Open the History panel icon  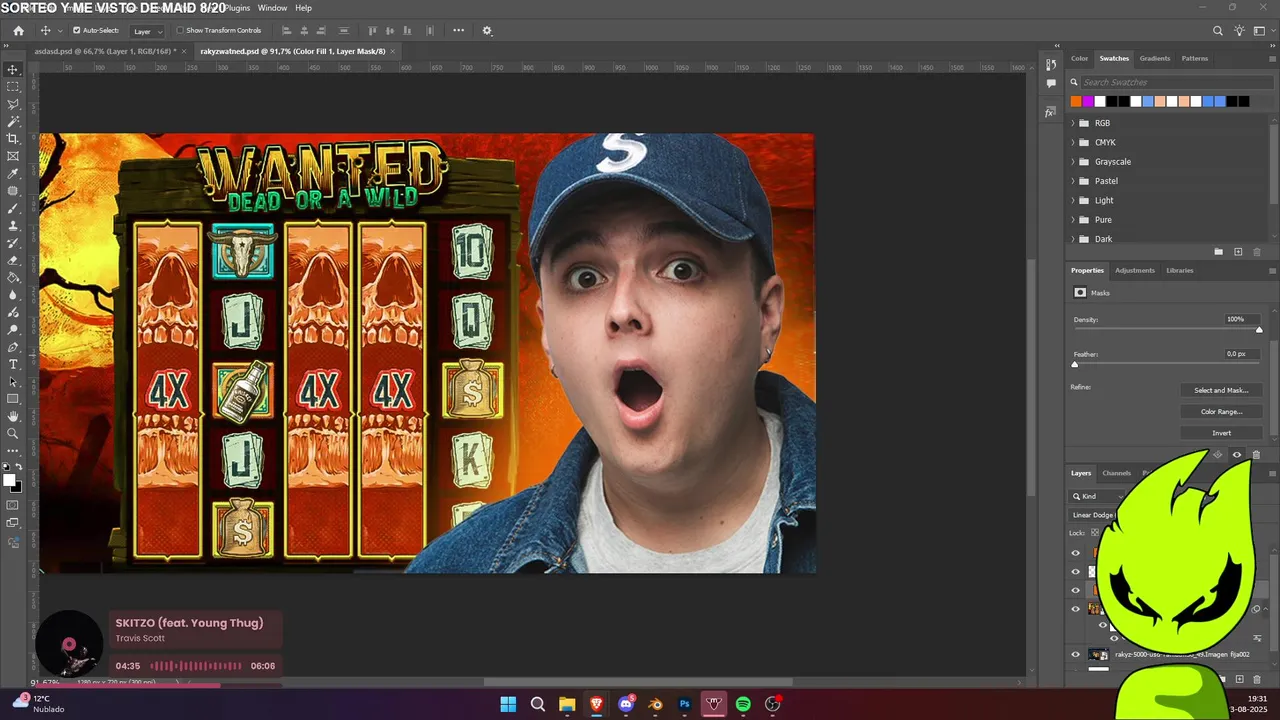click(1051, 64)
